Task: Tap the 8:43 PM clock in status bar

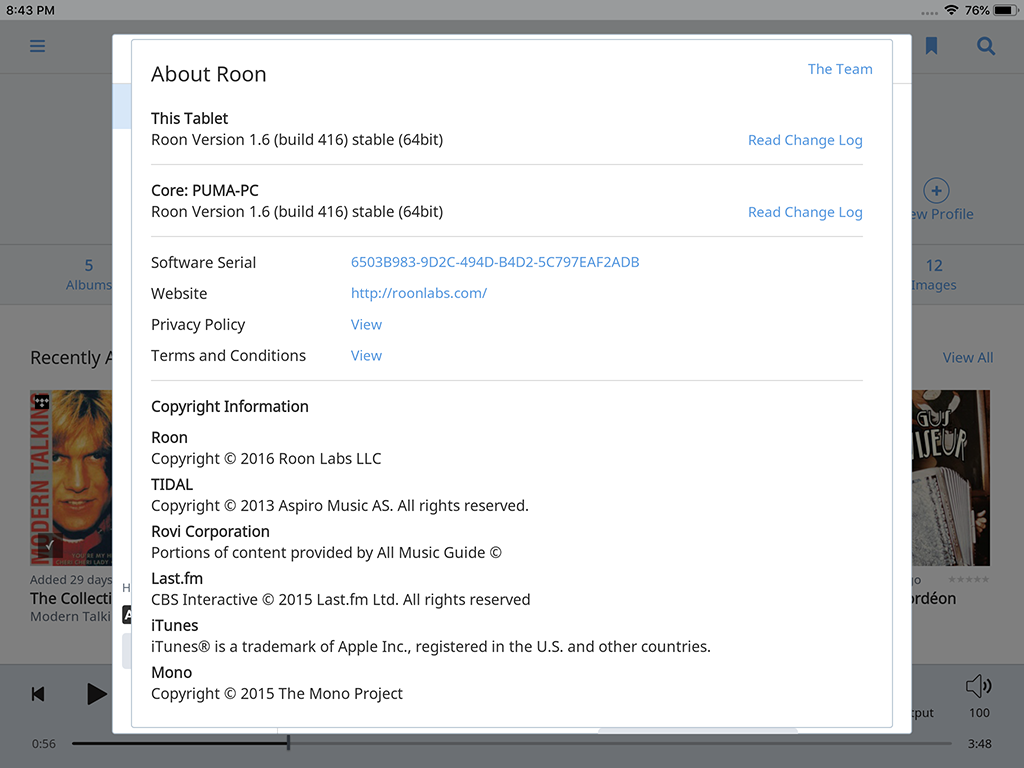Action: tap(30, 10)
